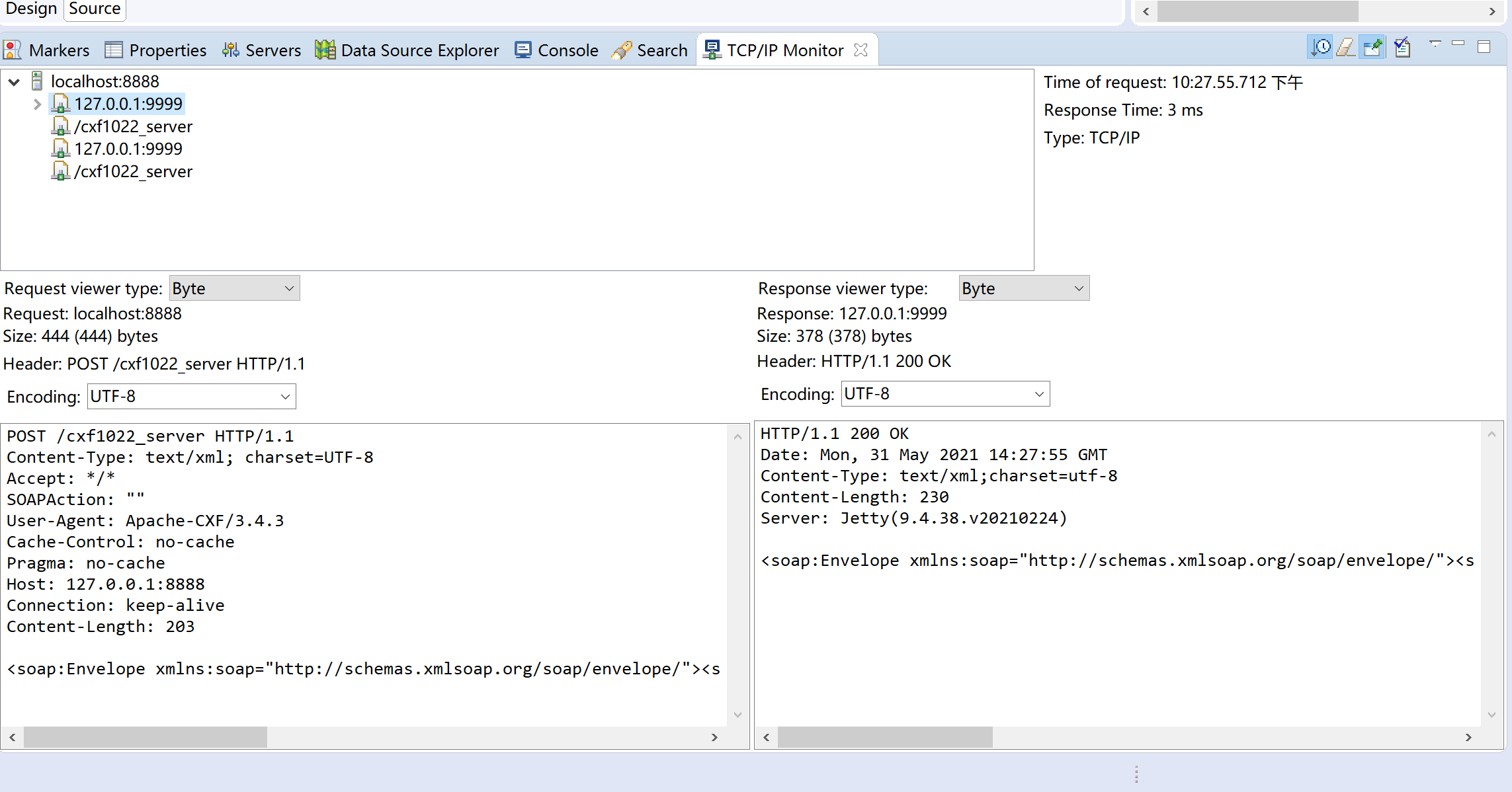This screenshot has height=792, width=1512.
Task: Click request pane scroll-up arrow
Action: coord(737,436)
